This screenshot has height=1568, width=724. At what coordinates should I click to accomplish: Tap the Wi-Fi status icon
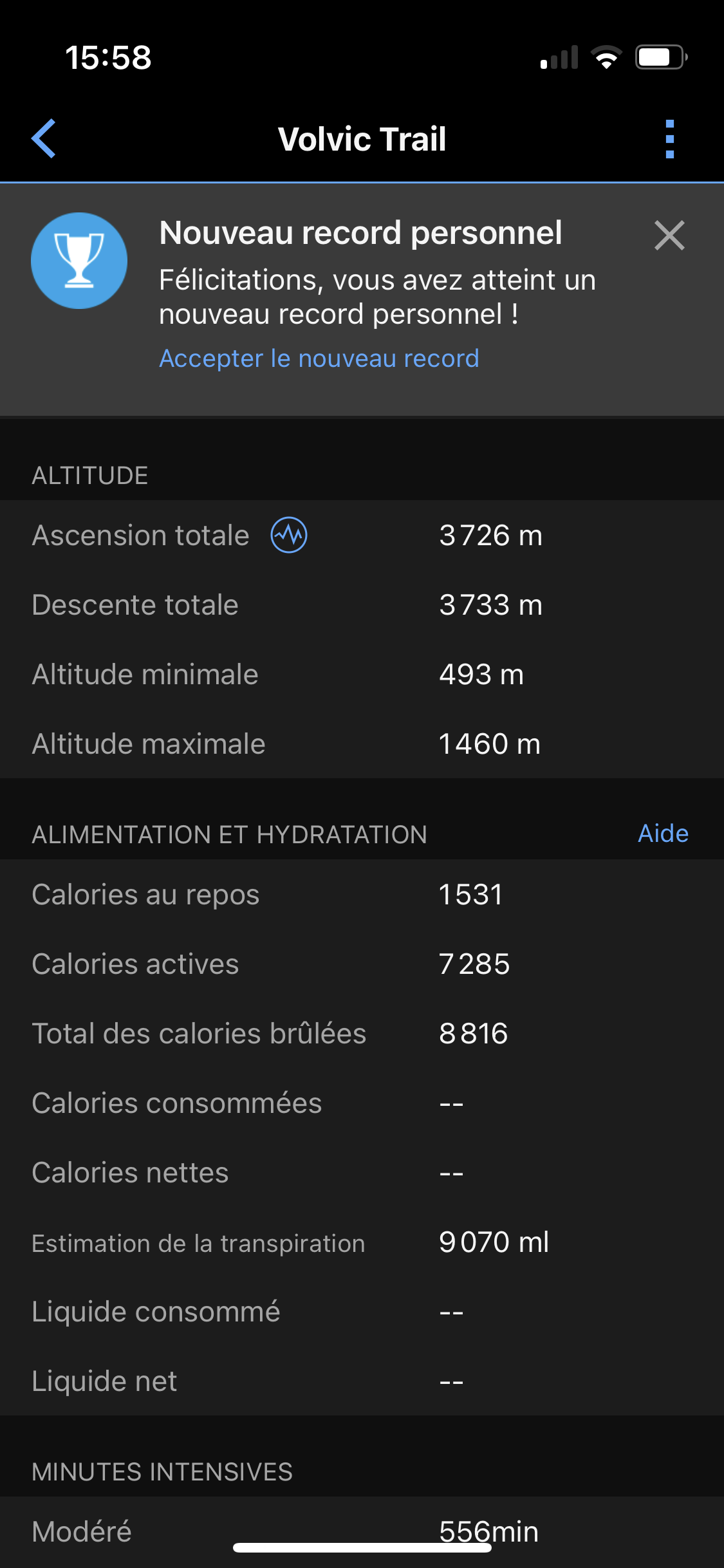606,57
